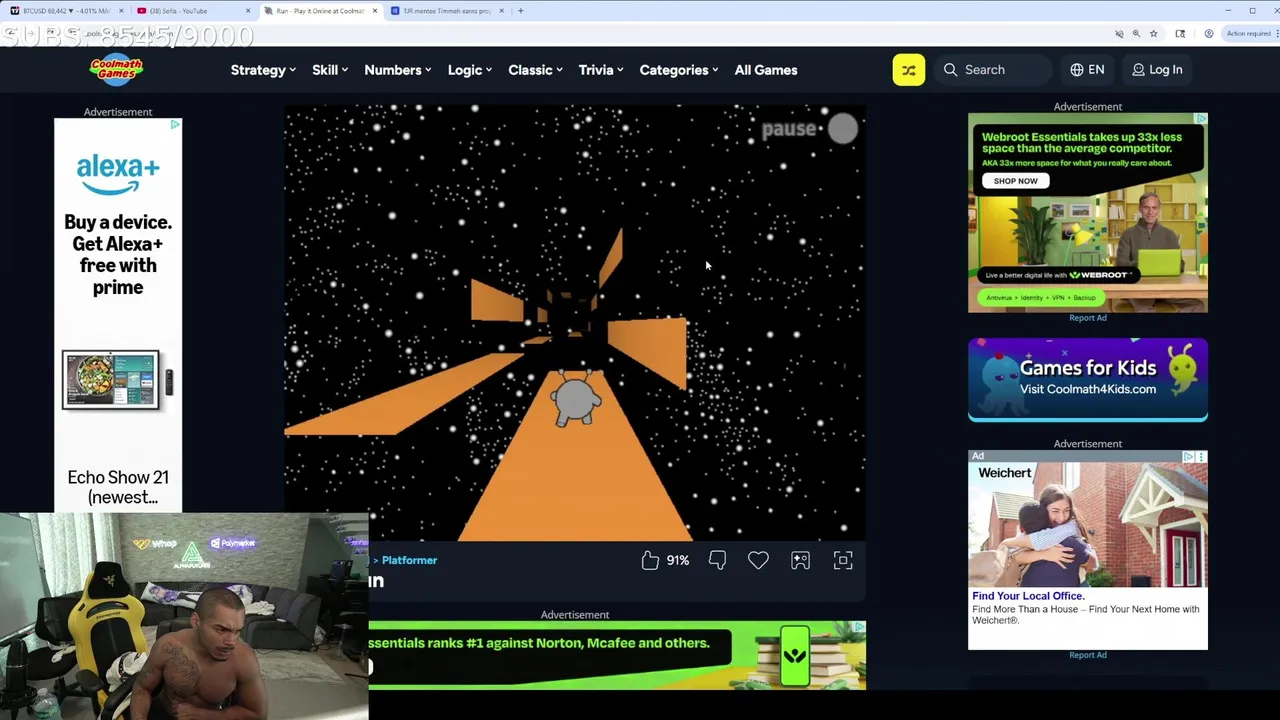Image resolution: width=1280 pixels, height=720 pixels.
Task: Click the Webroot bottom banner ad
Action: (x=617, y=655)
